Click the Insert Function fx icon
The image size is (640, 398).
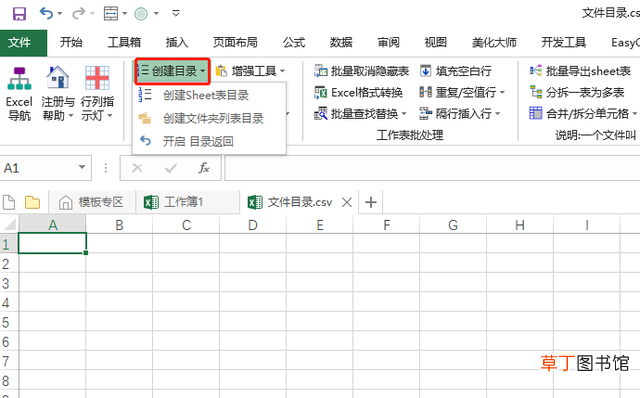click(x=204, y=168)
